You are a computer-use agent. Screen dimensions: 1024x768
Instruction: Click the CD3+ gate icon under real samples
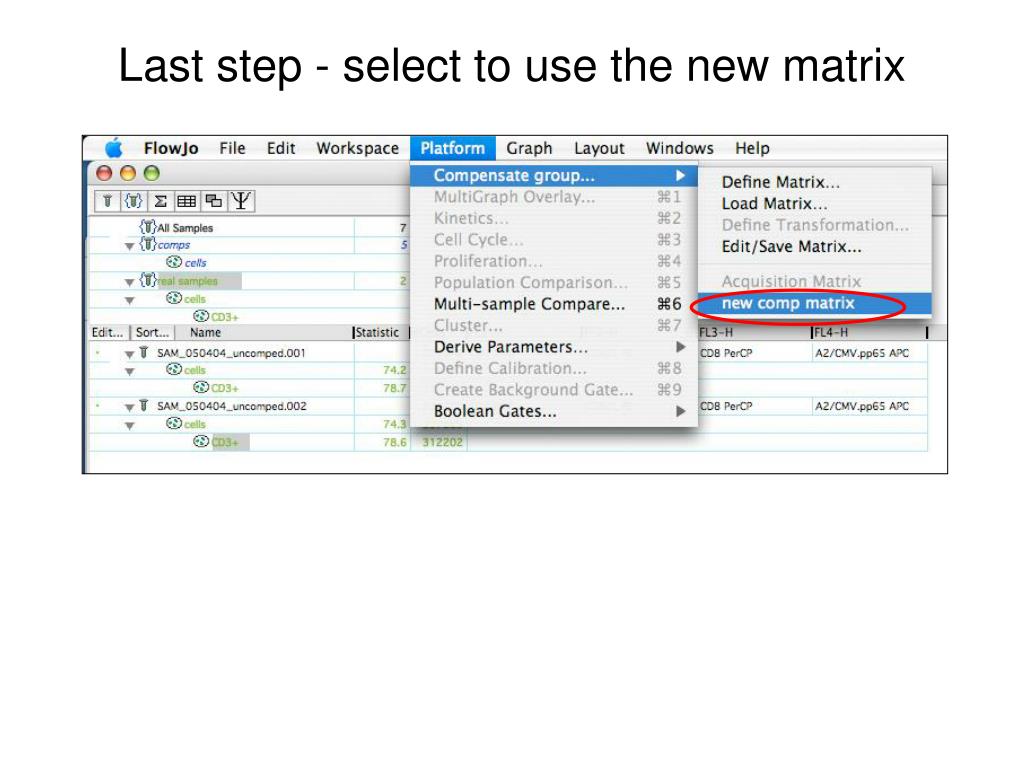201,316
